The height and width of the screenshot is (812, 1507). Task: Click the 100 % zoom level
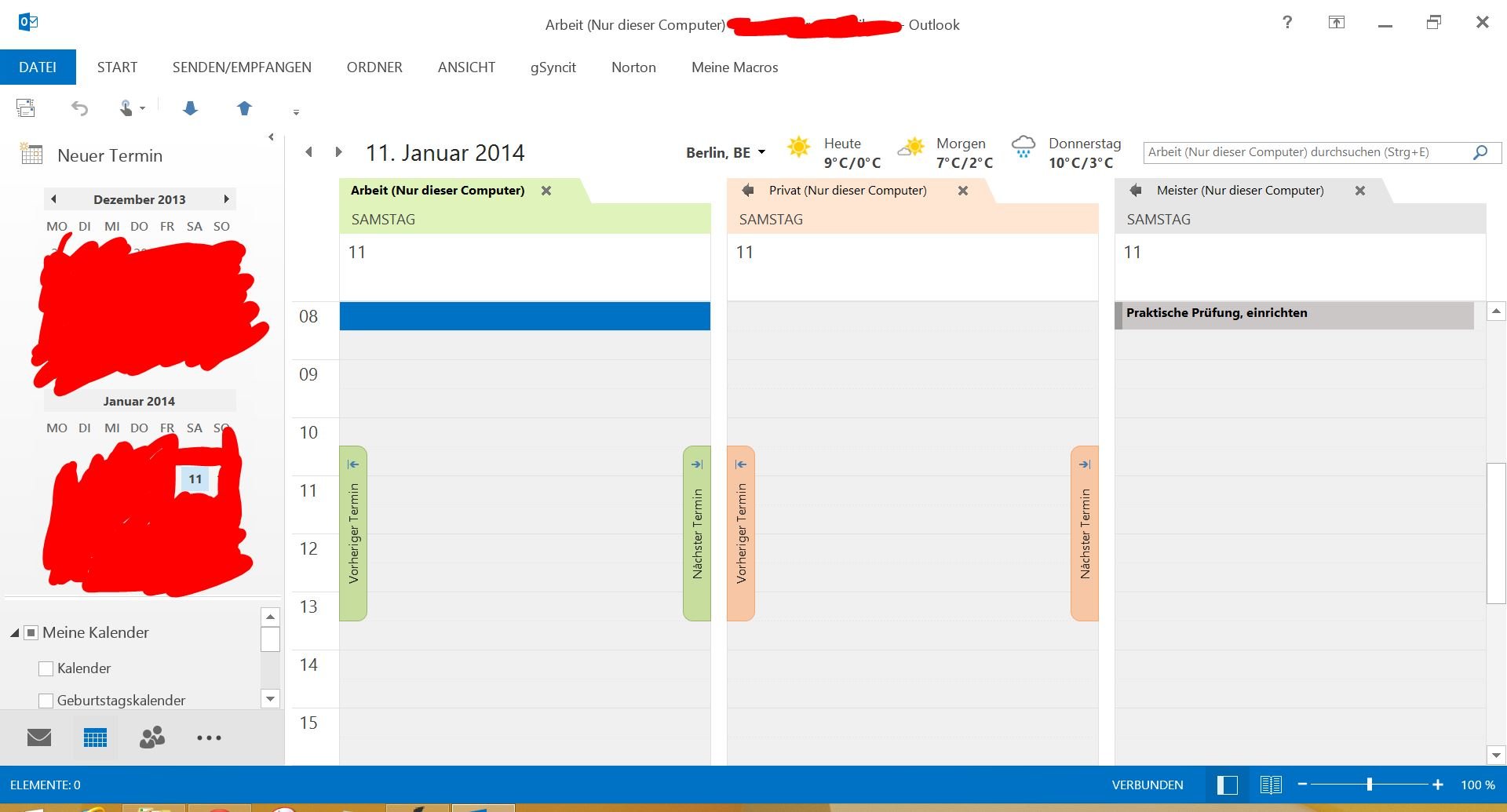pos(1477,785)
